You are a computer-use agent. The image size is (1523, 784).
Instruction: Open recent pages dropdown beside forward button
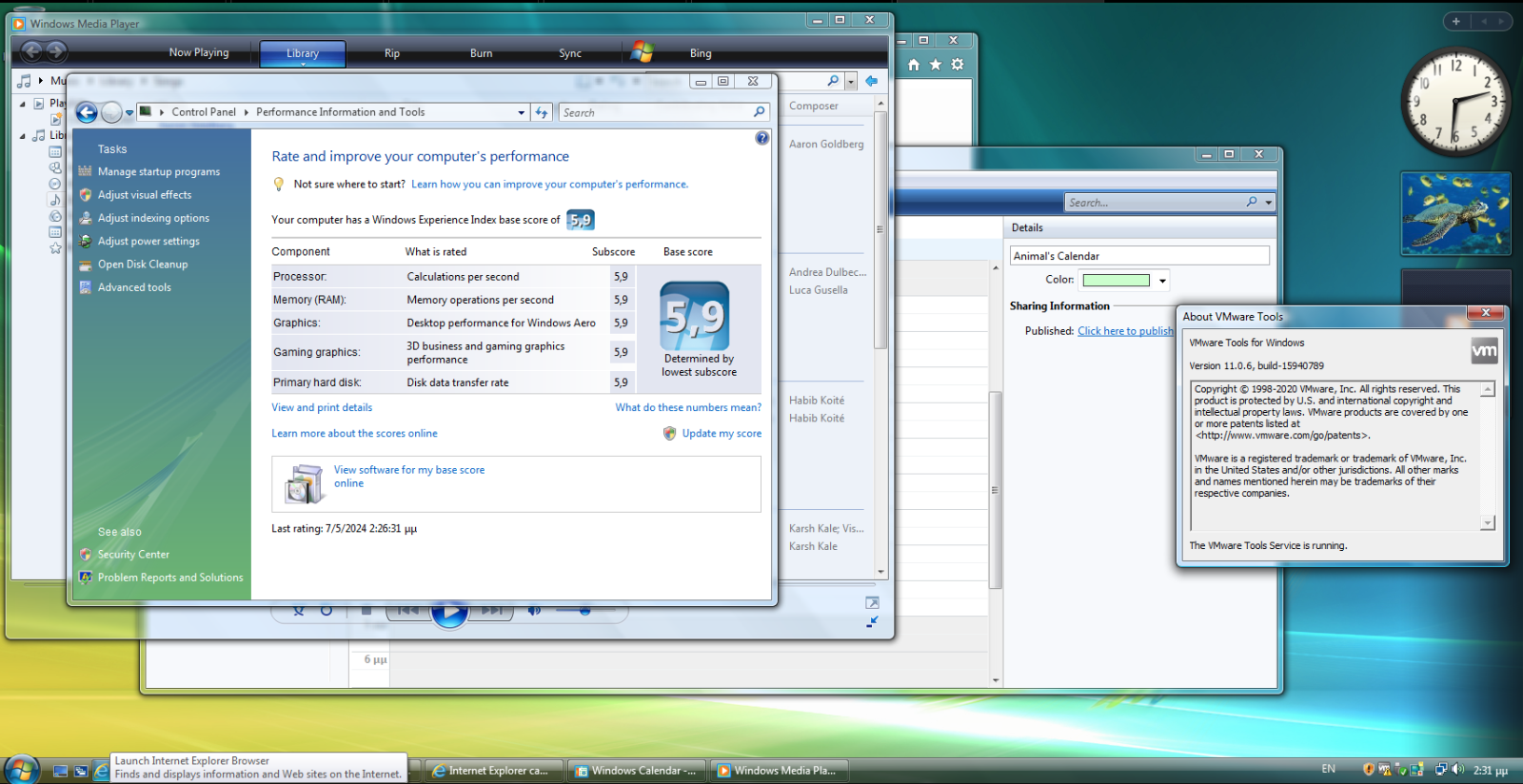click(x=129, y=113)
